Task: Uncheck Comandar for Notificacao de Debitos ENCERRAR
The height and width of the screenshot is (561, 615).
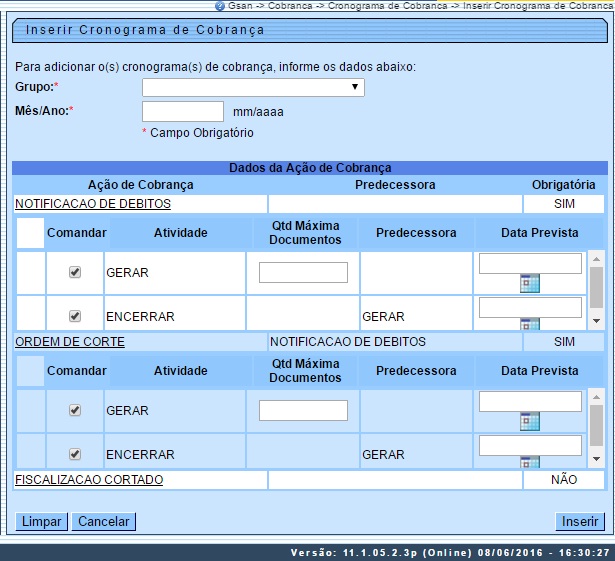Action: click(75, 316)
